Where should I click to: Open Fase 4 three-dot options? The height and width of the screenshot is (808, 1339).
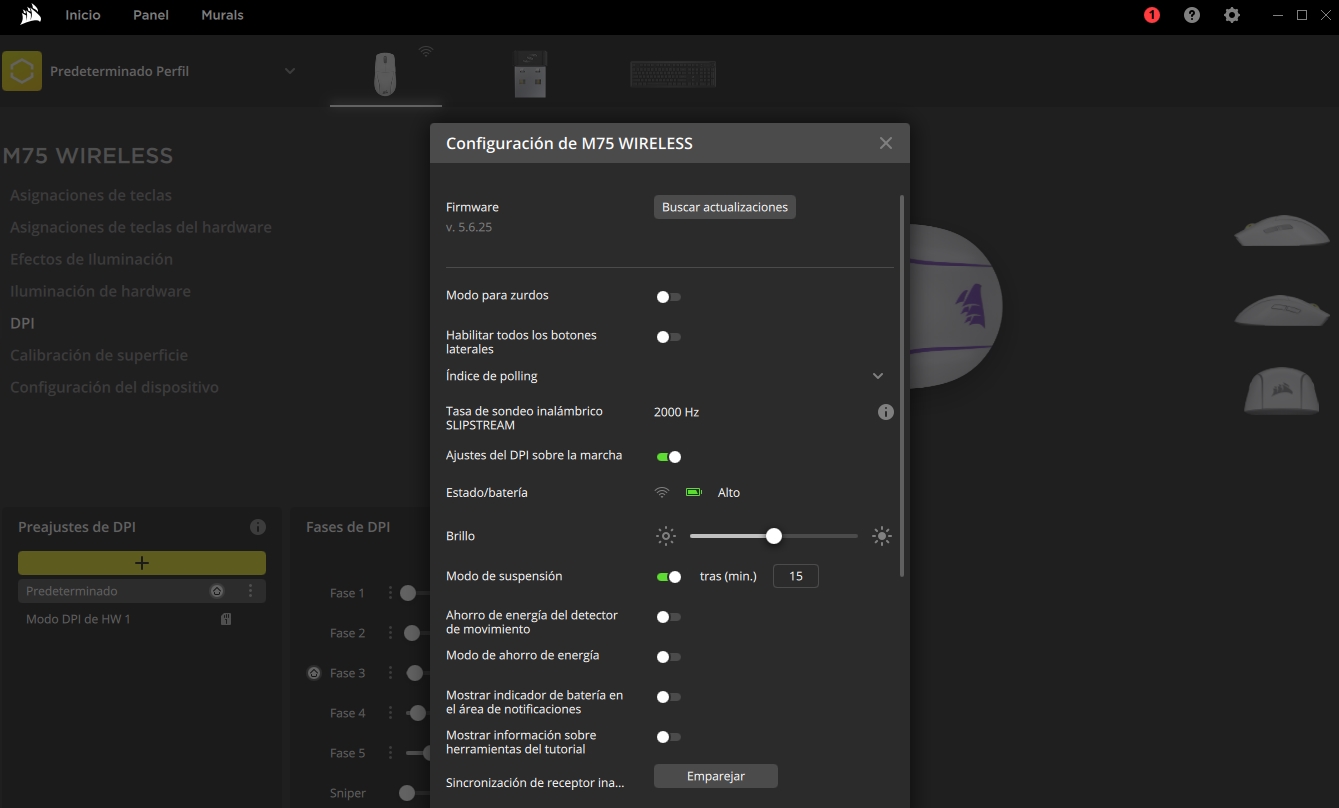coord(390,713)
